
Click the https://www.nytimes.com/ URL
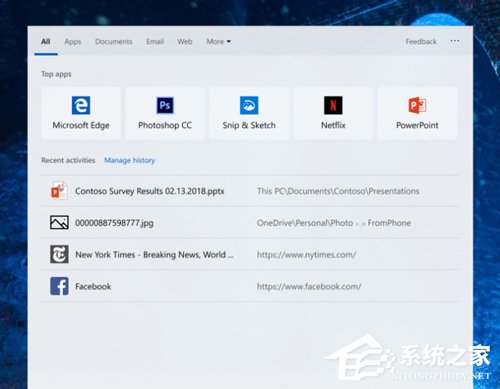pos(306,255)
